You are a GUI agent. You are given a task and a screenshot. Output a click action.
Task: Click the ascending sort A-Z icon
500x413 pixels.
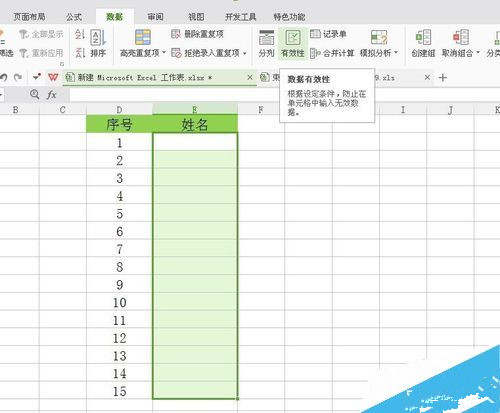80,34
